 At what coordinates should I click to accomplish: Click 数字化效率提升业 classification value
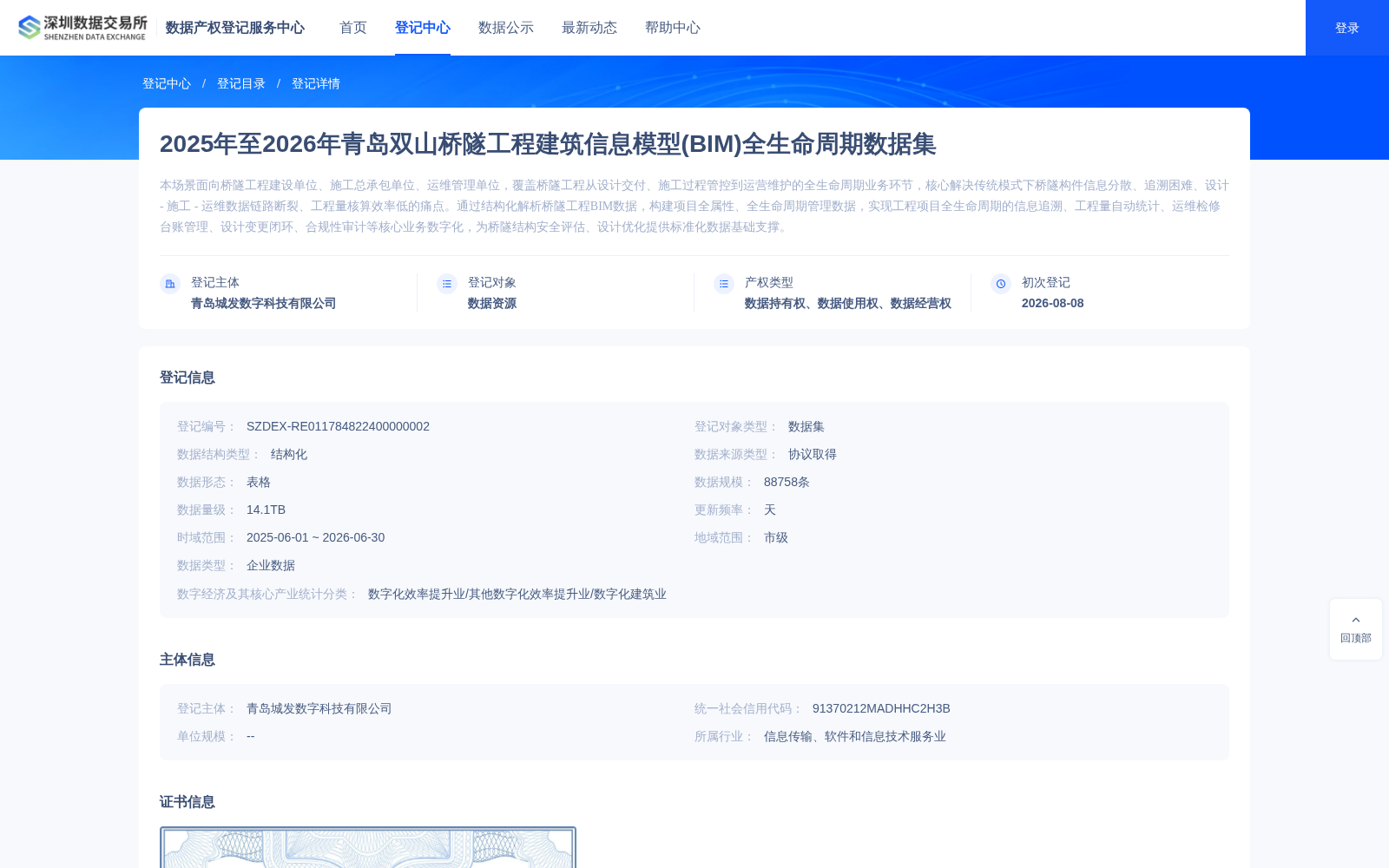pyautogui.click(x=517, y=594)
